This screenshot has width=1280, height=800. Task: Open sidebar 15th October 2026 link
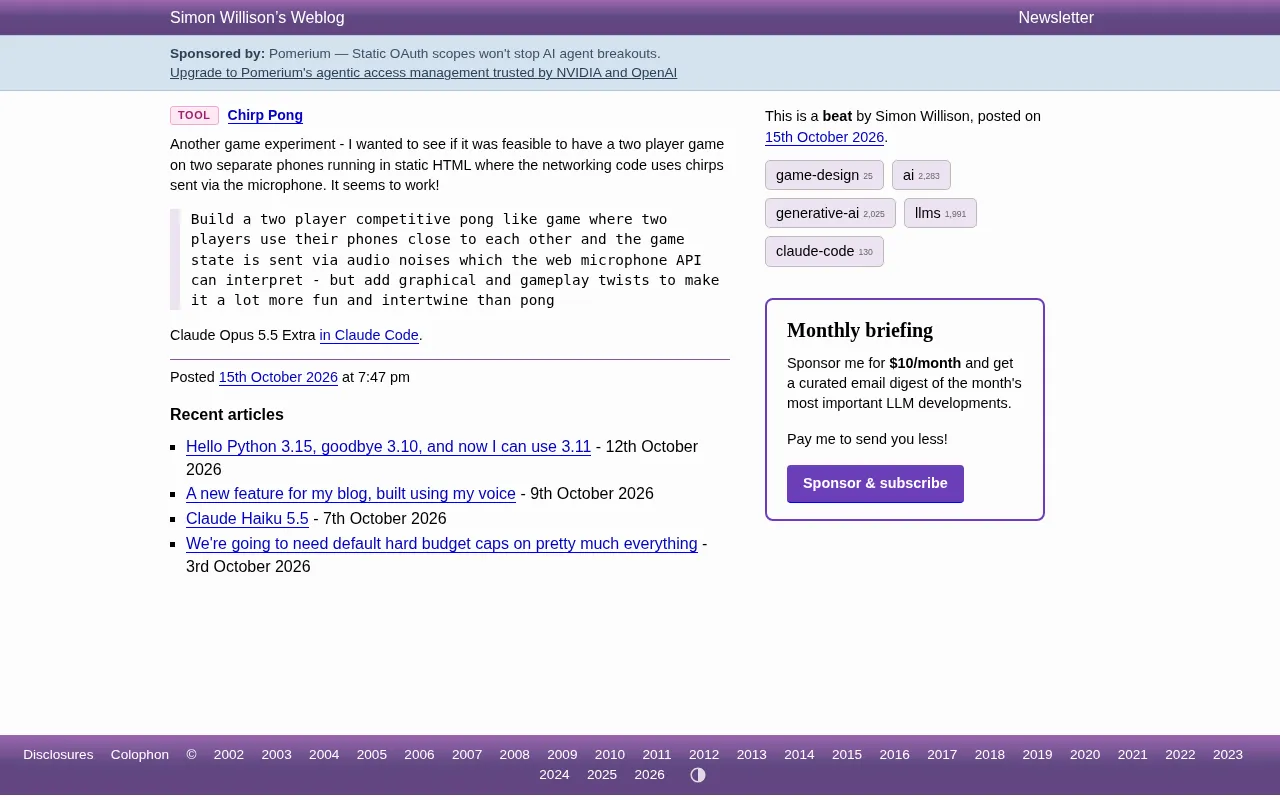824,137
